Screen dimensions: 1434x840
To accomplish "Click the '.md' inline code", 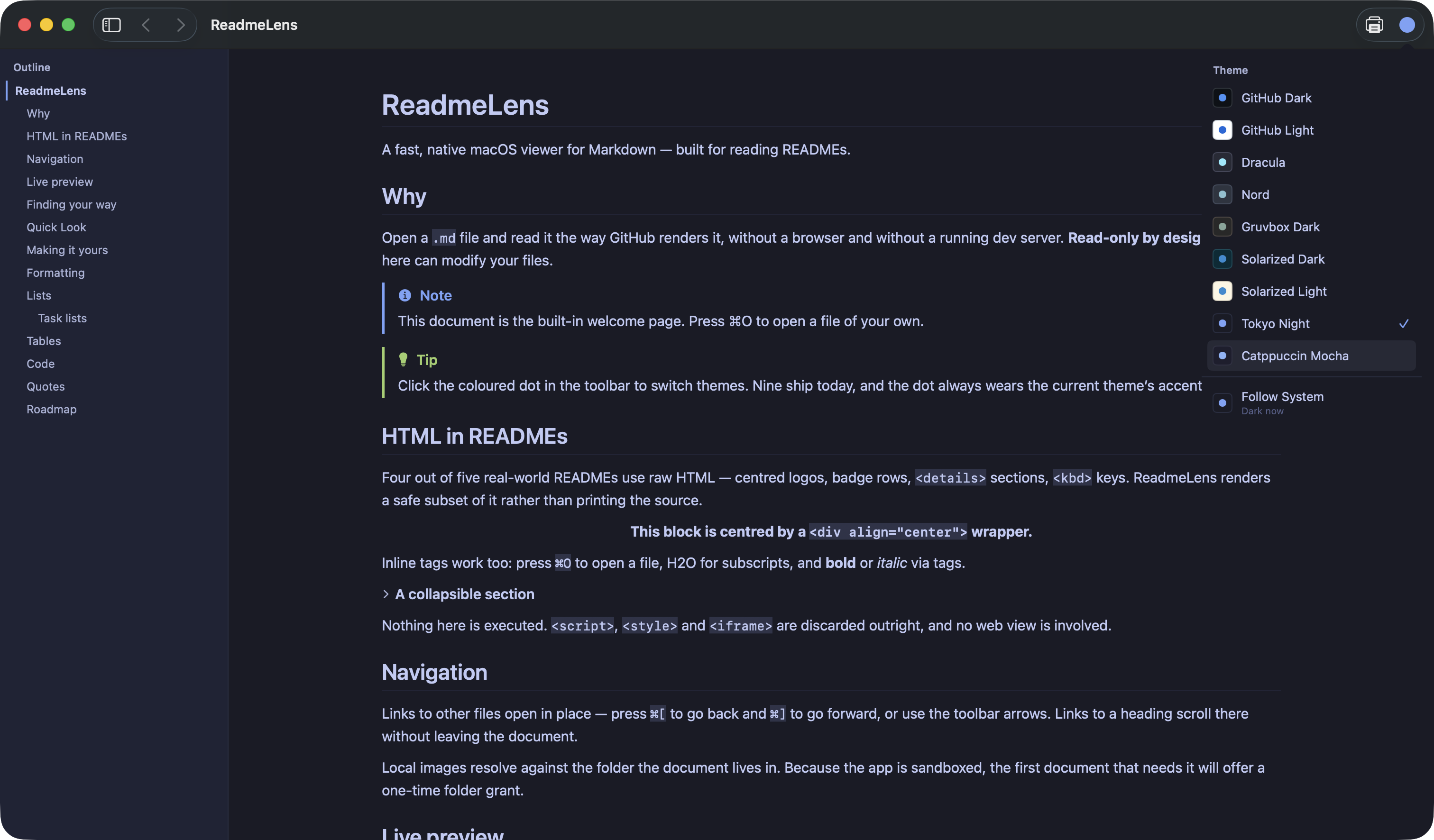I will 444,237.
